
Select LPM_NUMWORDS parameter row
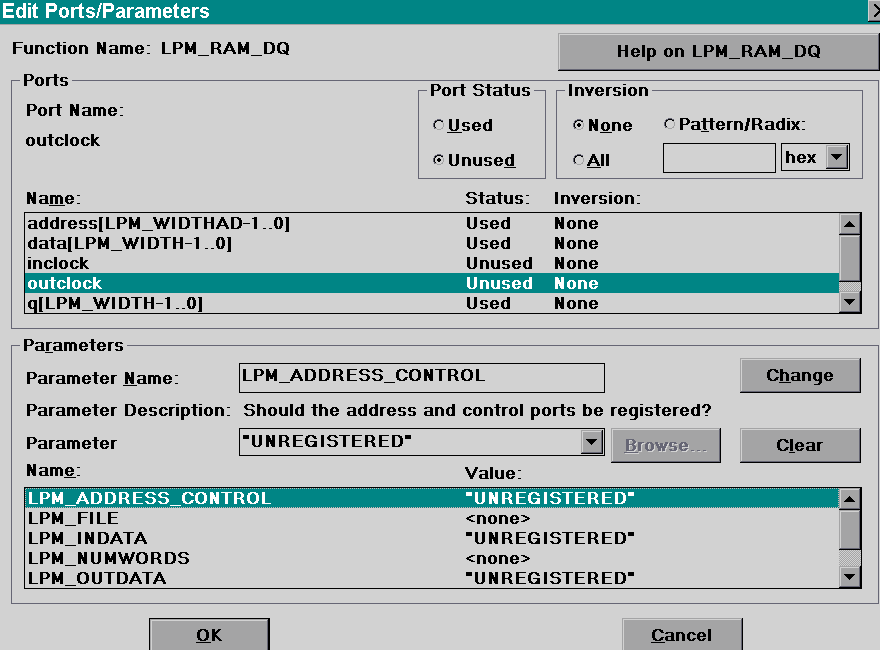coord(432,559)
